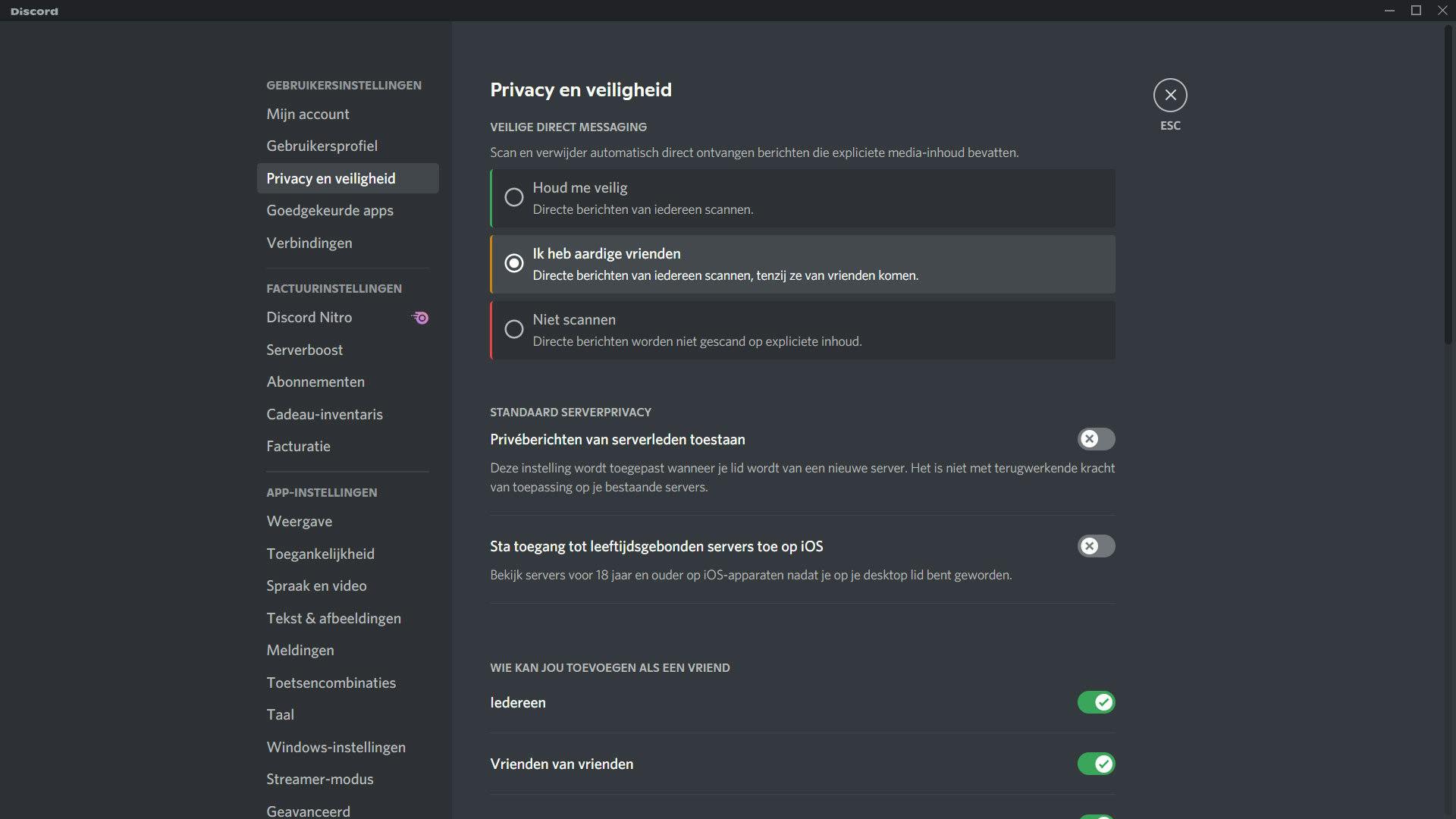Go to 'Spraak en video' settings
The height and width of the screenshot is (819, 1456).
coord(316,585)
